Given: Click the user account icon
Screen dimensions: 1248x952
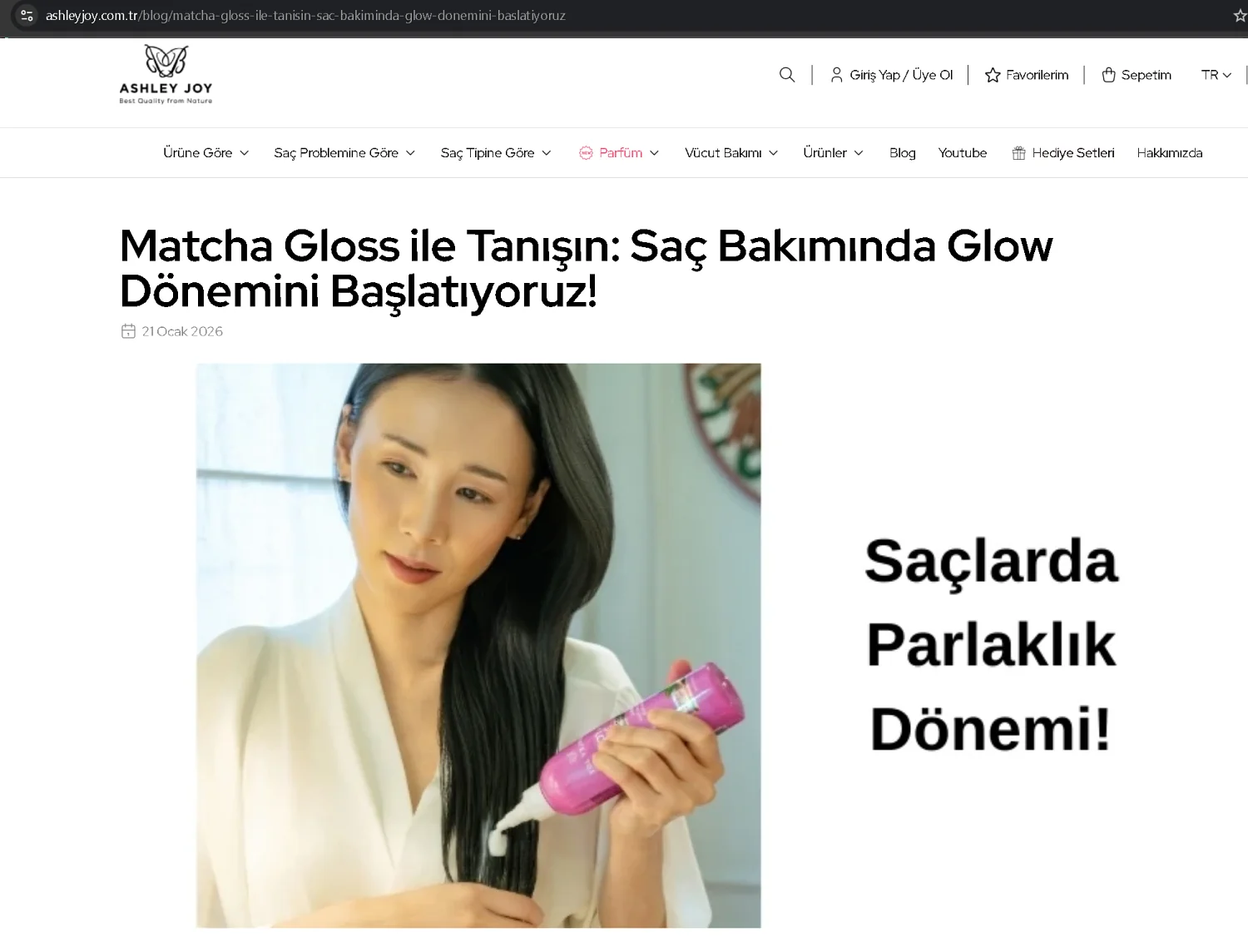Looking at the screenshot, I should click(836, 75).
